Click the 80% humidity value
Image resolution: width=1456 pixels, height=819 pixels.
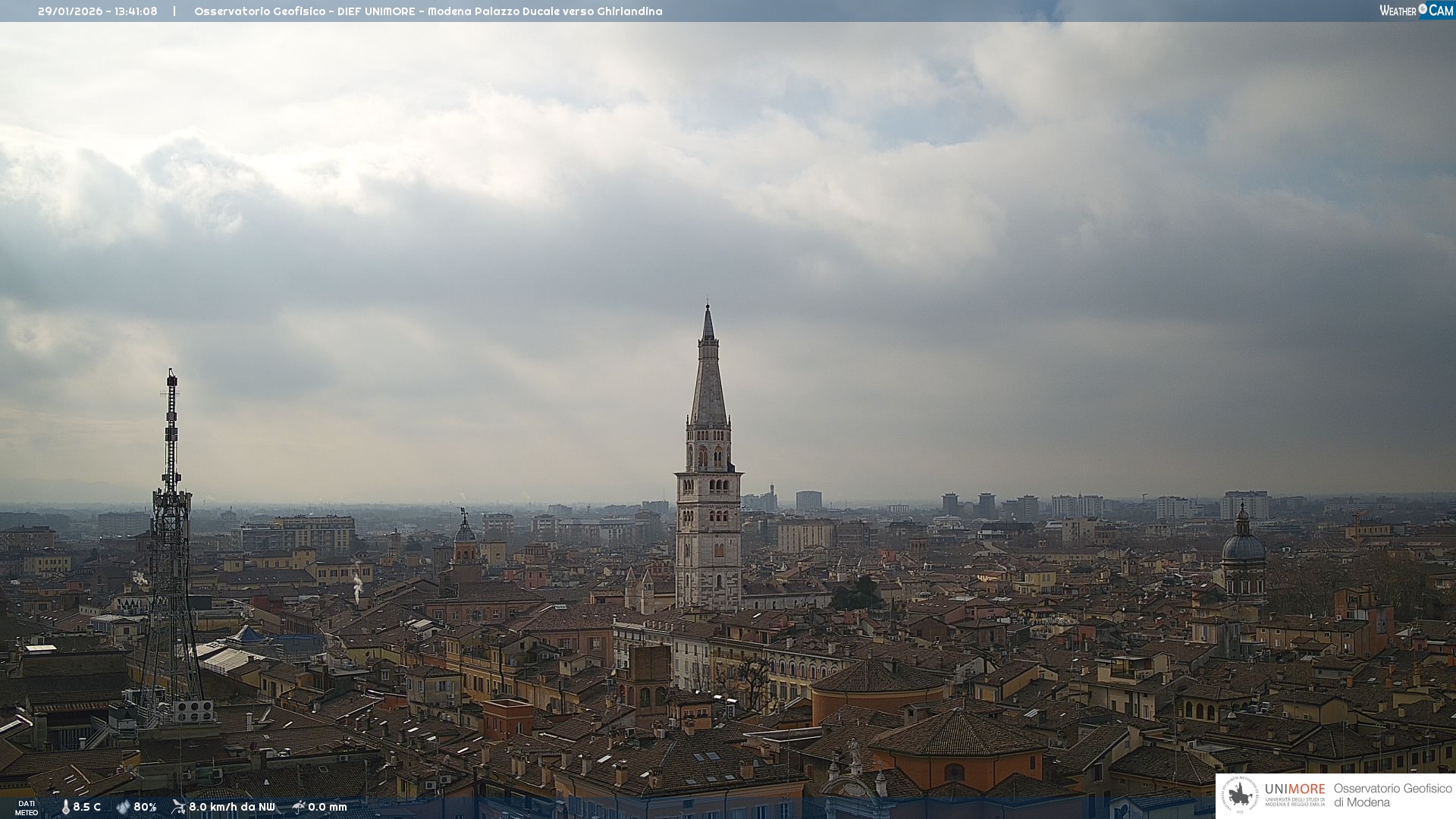coord(145,807)
